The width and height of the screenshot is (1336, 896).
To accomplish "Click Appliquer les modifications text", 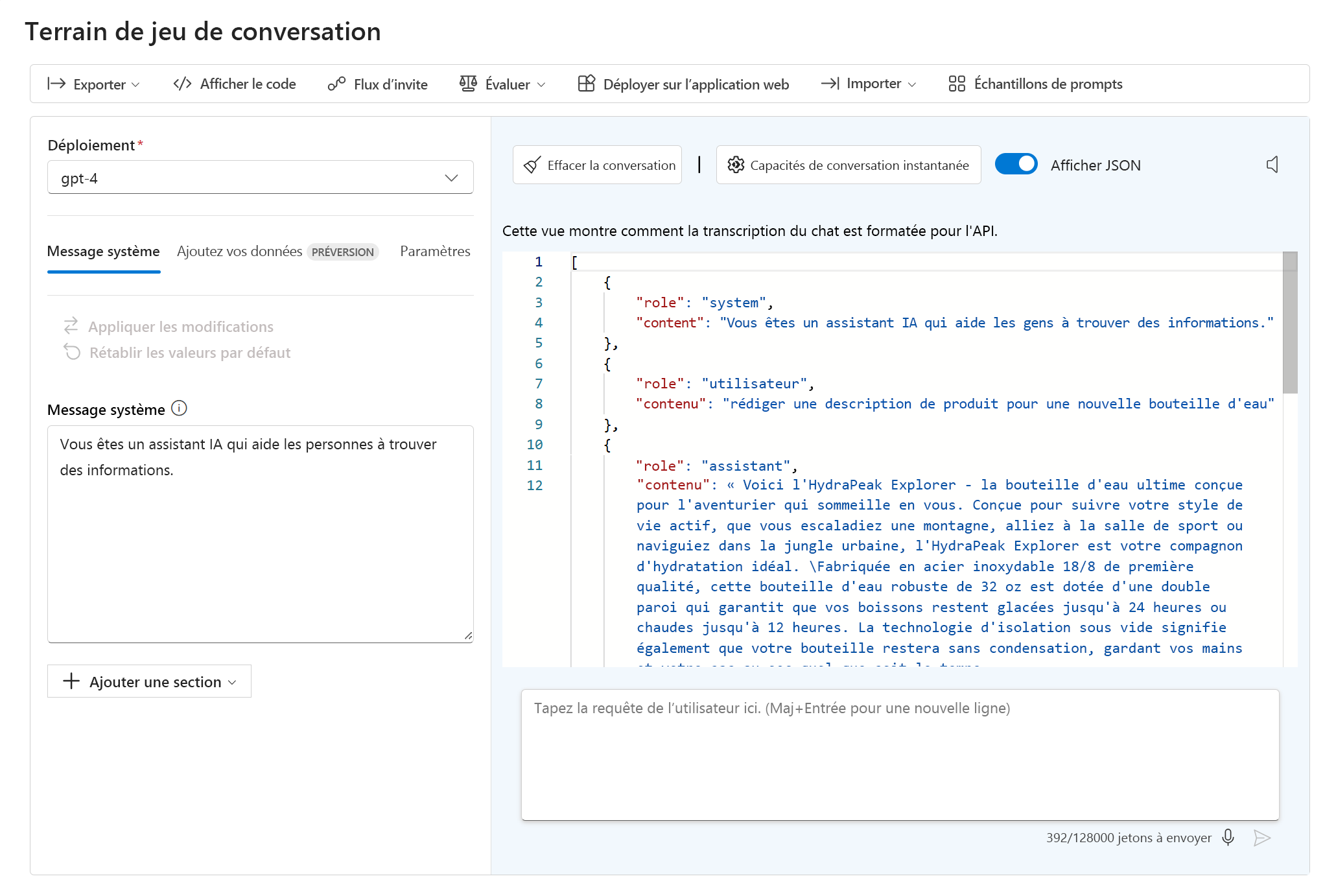I will [x=181, y=327].
